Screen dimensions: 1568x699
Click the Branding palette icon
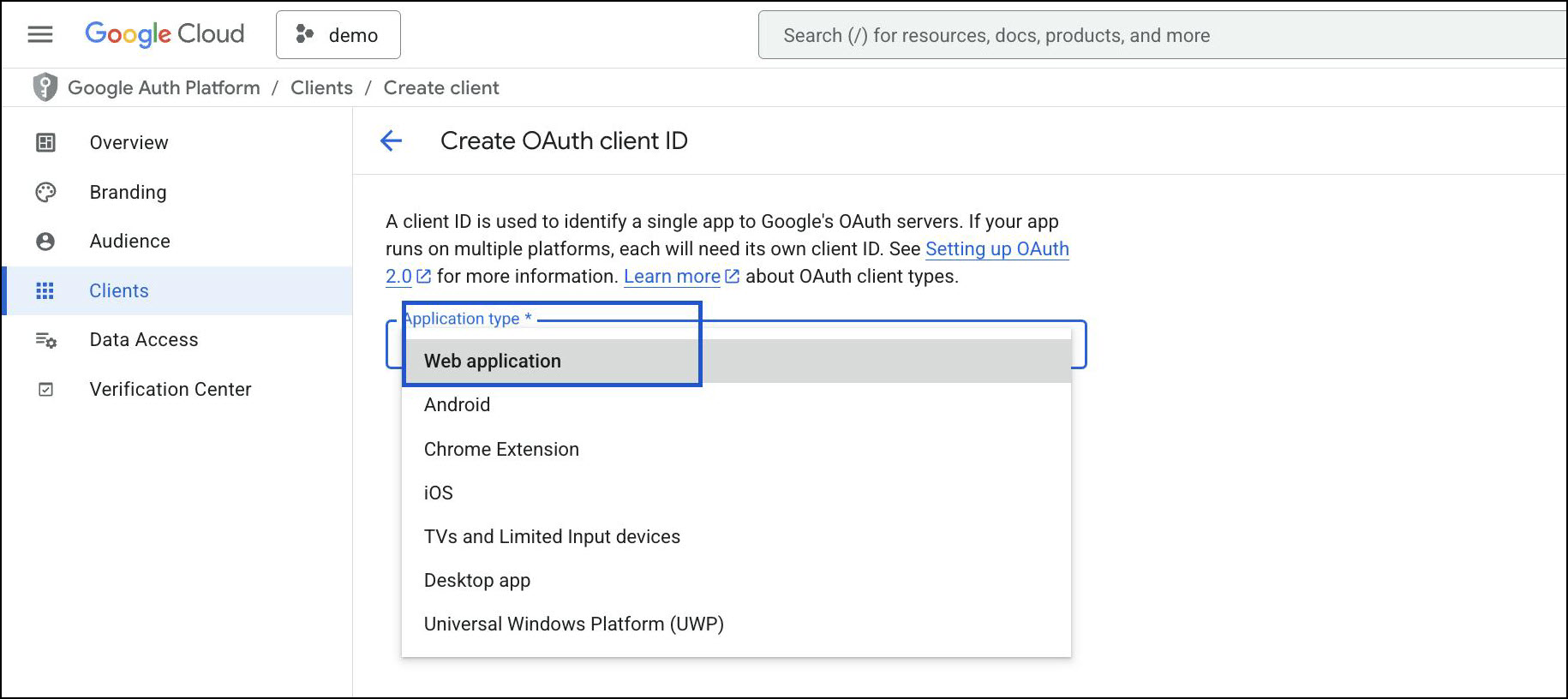(45, 192)
